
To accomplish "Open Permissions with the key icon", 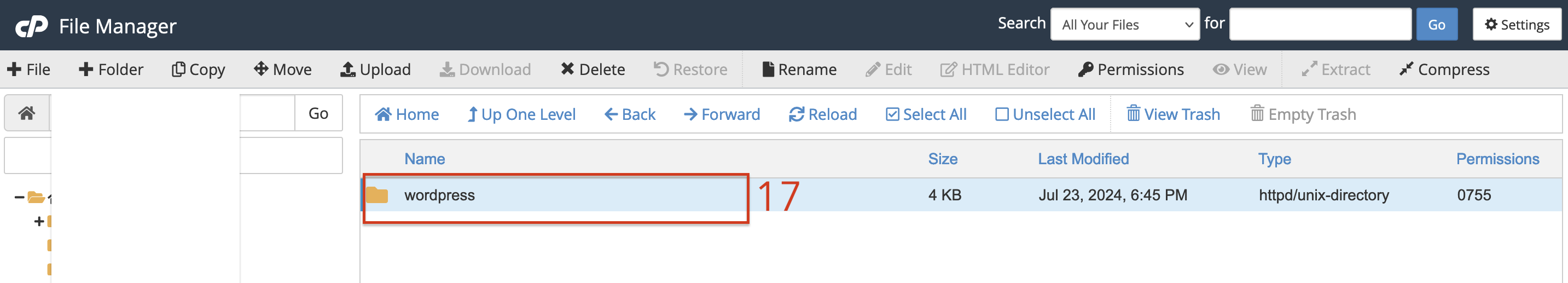I will (1130, 70).
